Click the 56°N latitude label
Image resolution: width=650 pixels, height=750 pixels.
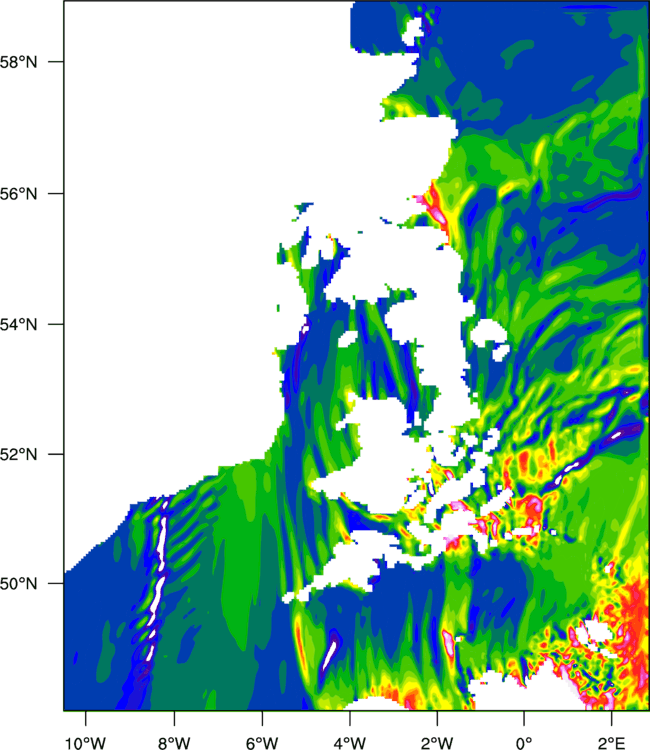pyautogui.click(x=18, y=194)
